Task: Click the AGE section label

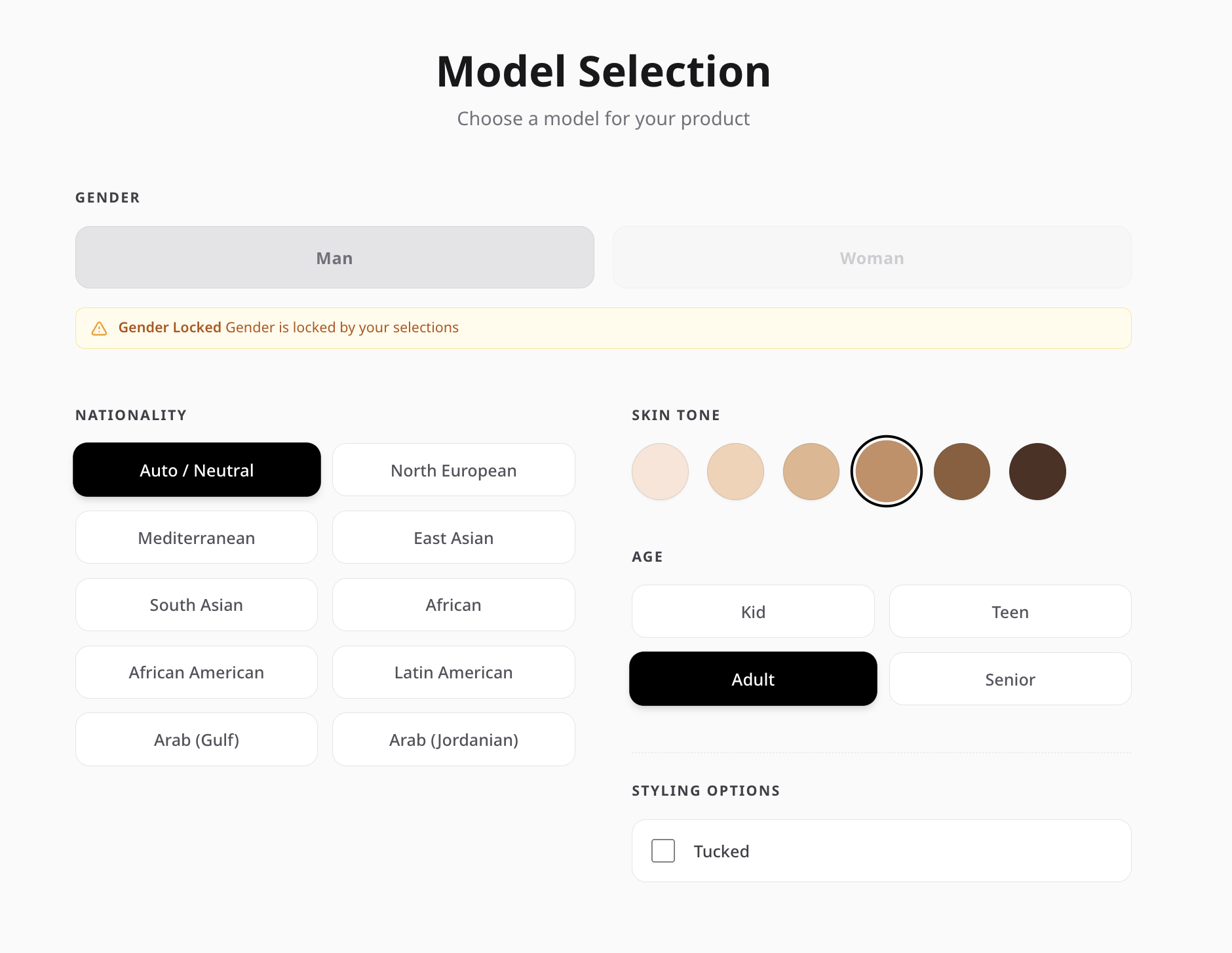Action: (647, 556)
